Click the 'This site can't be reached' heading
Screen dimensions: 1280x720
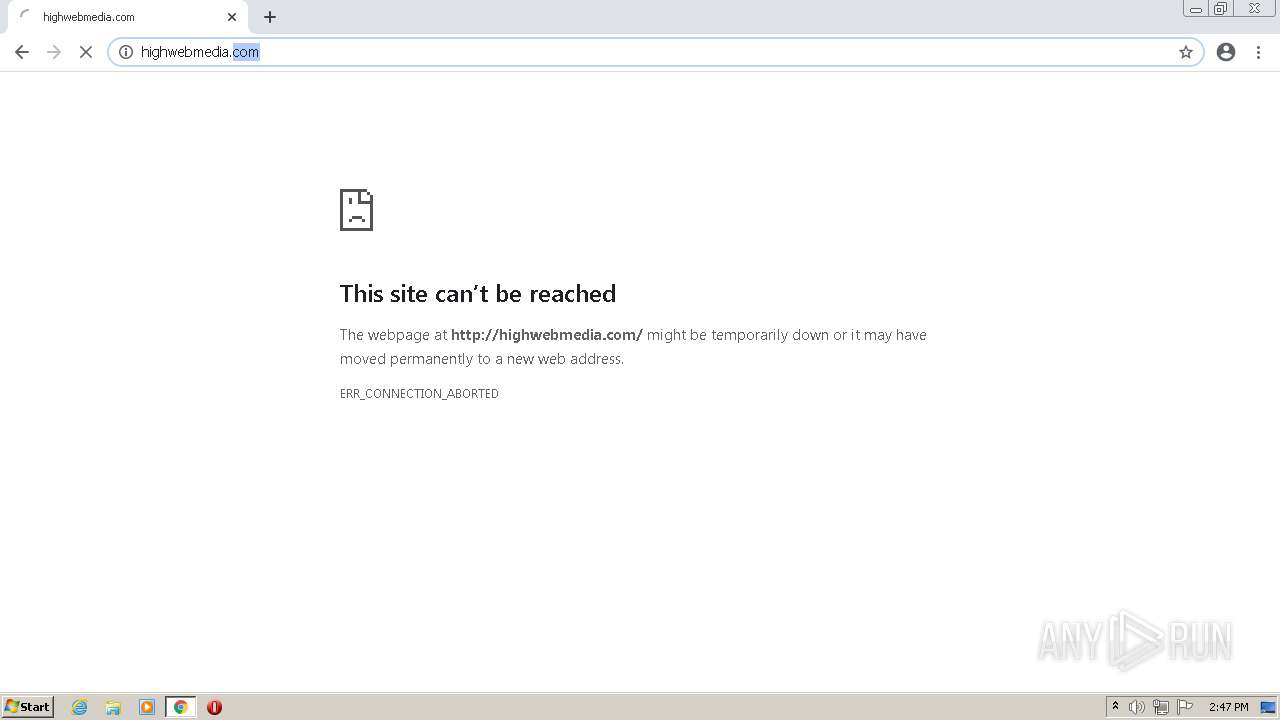pyautogui.click(x=478, y=294)
